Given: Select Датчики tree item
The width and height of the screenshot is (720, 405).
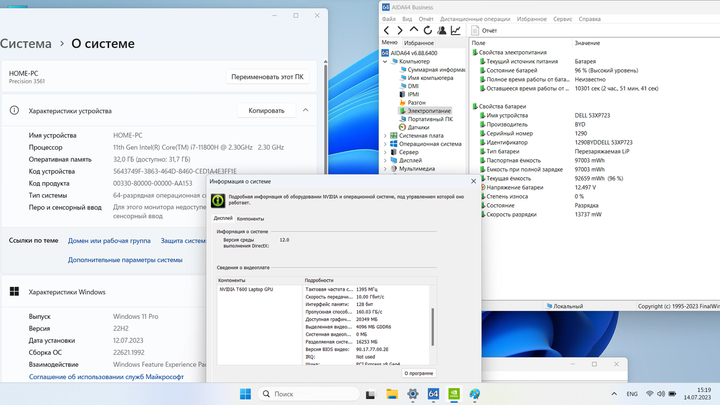Looking at the screenshot, I should (x=414, y=127).
